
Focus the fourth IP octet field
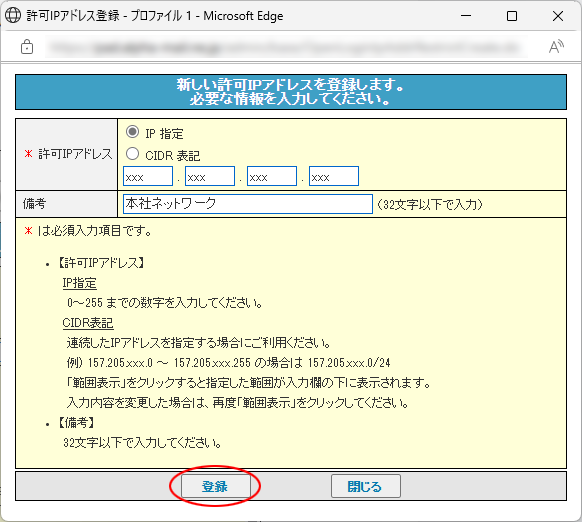334,176
